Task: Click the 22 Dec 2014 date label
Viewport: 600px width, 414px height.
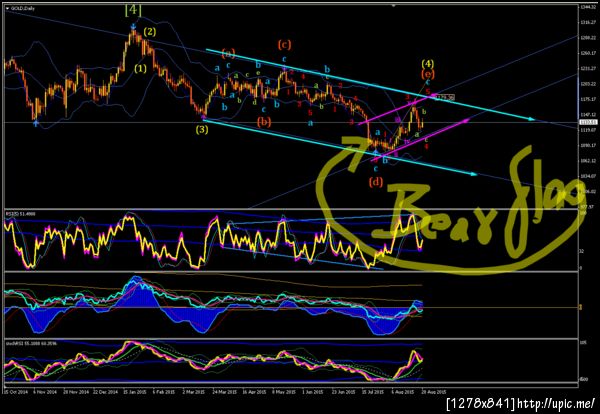Action: pos(106,392)
